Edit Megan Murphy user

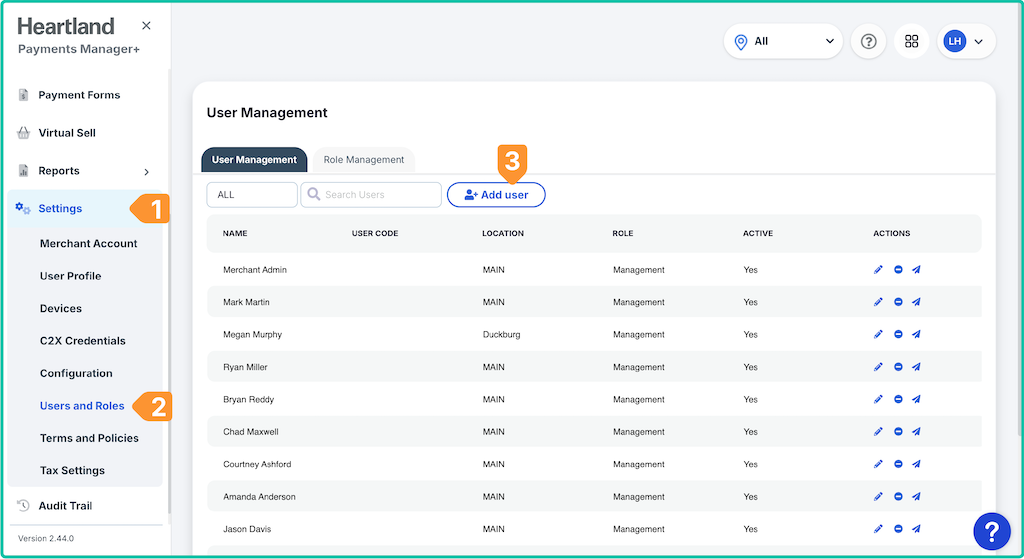878,334
